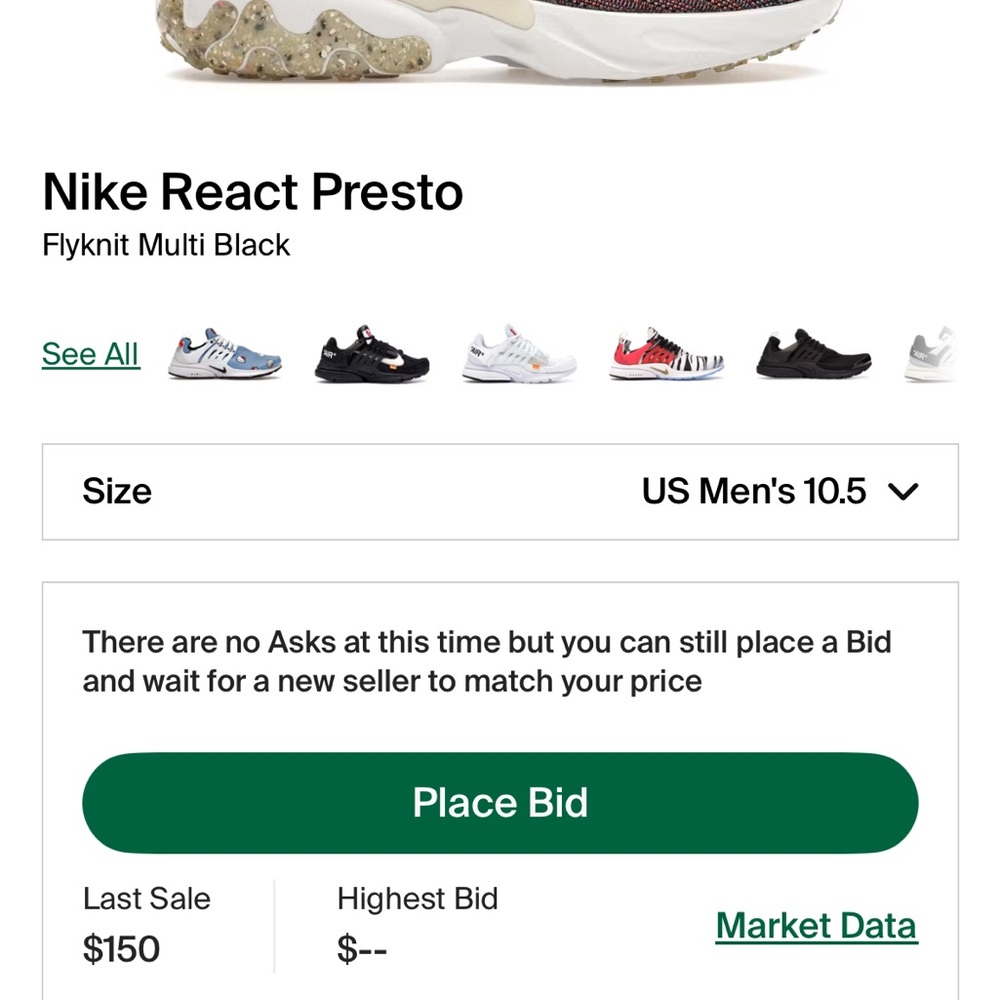The height and width of the screenshot is (1000, 1000).
Task: Click the Flyknit Multi Black subtitle
Action: coord(167,244)
